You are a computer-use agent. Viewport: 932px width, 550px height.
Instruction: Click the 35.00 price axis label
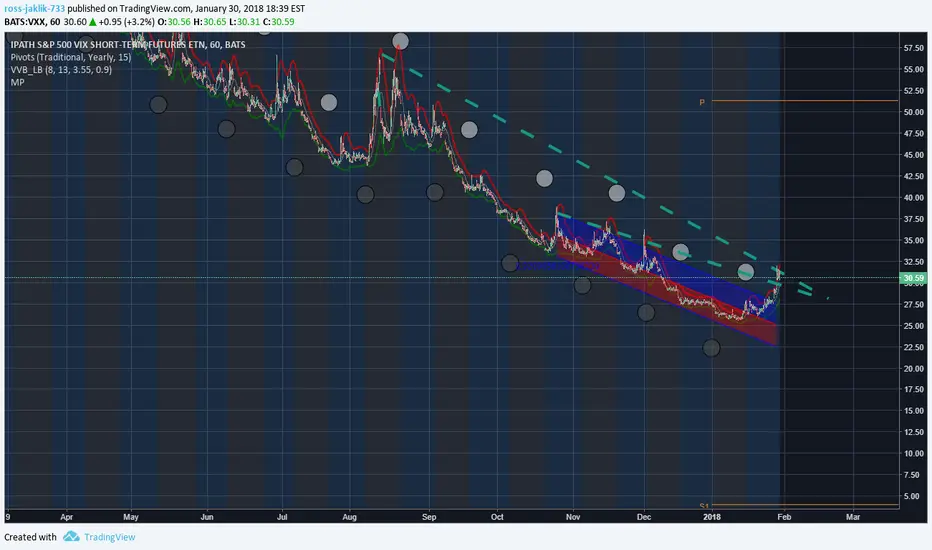coord(914,240)
